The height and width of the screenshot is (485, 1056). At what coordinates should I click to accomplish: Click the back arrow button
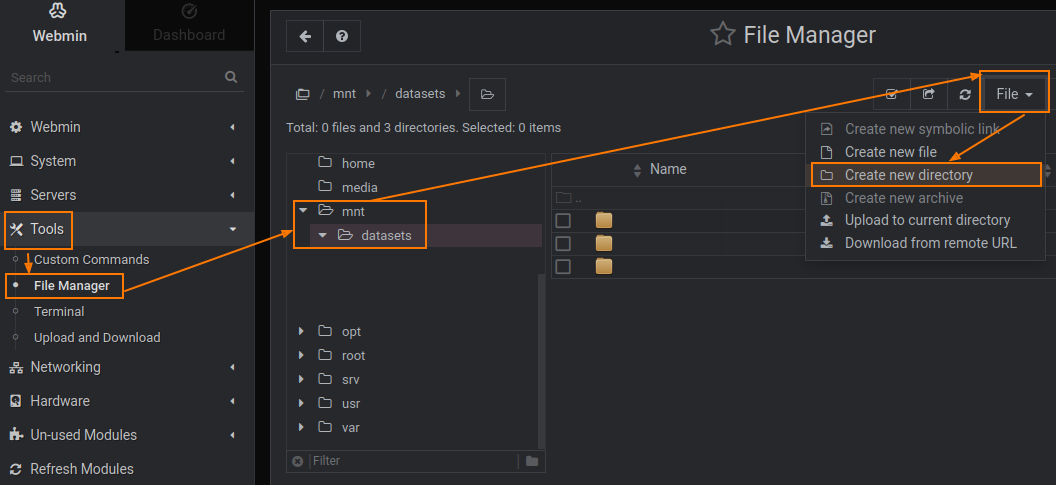point(305,36)
